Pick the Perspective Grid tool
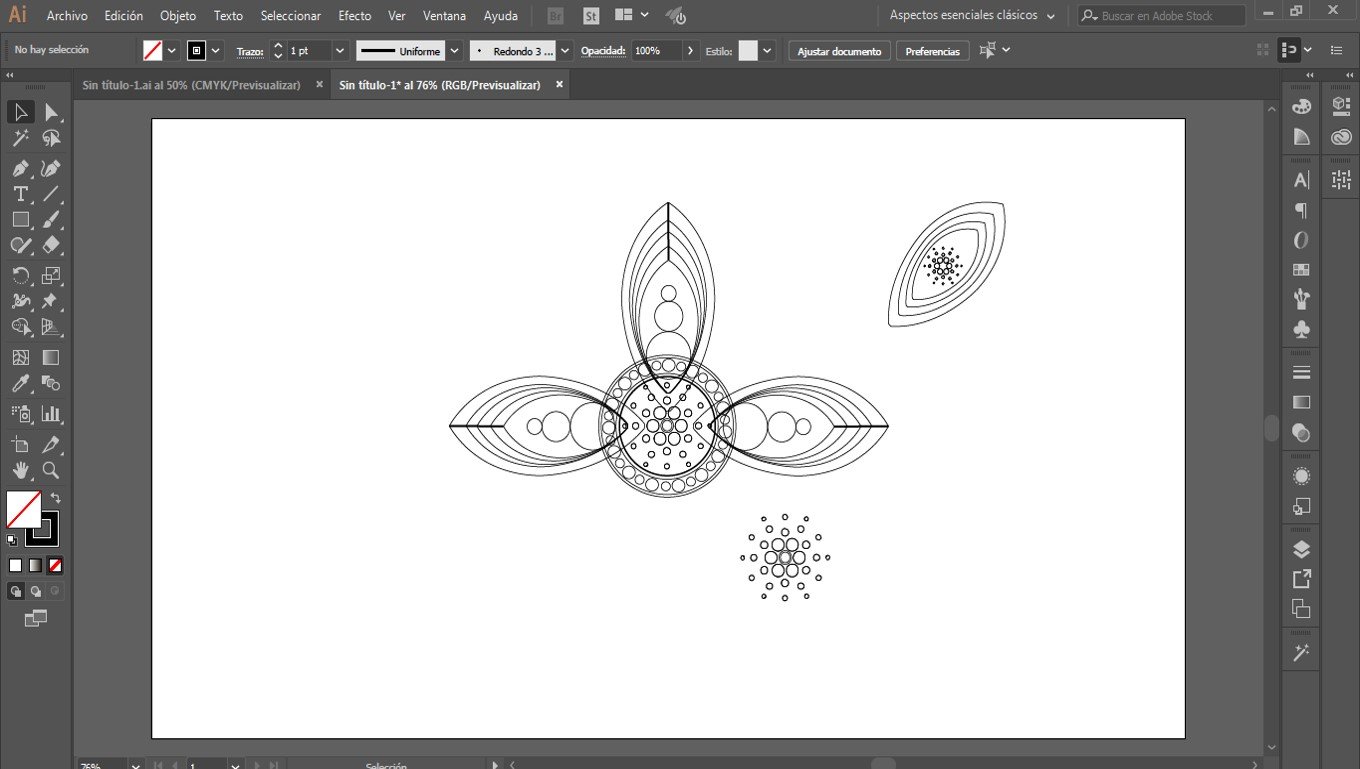 [51, 327]
